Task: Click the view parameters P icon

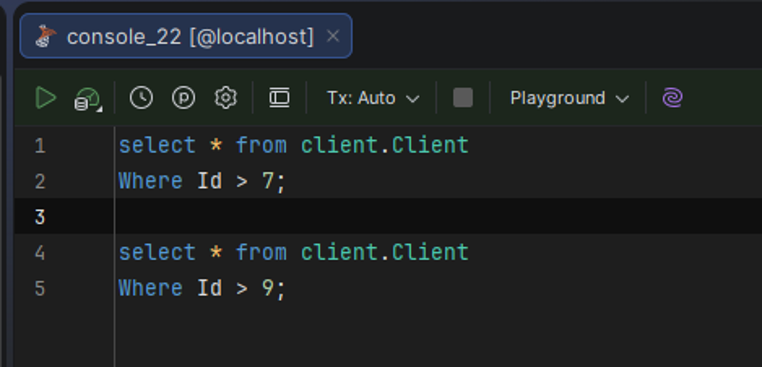Action: 184,98
